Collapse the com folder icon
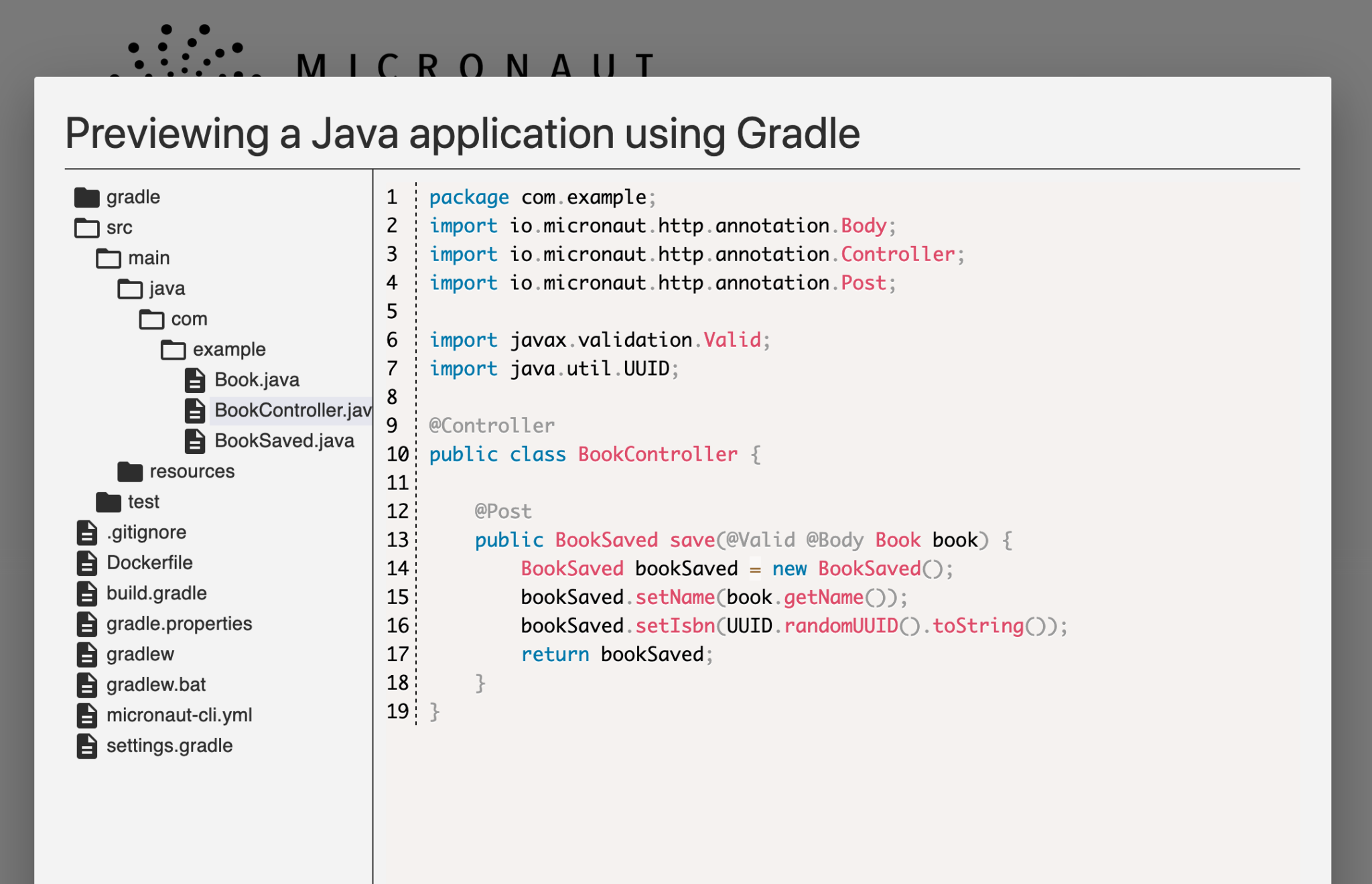Image resolution: width=1372 pixels, height=884 pixels. (151, 319)
